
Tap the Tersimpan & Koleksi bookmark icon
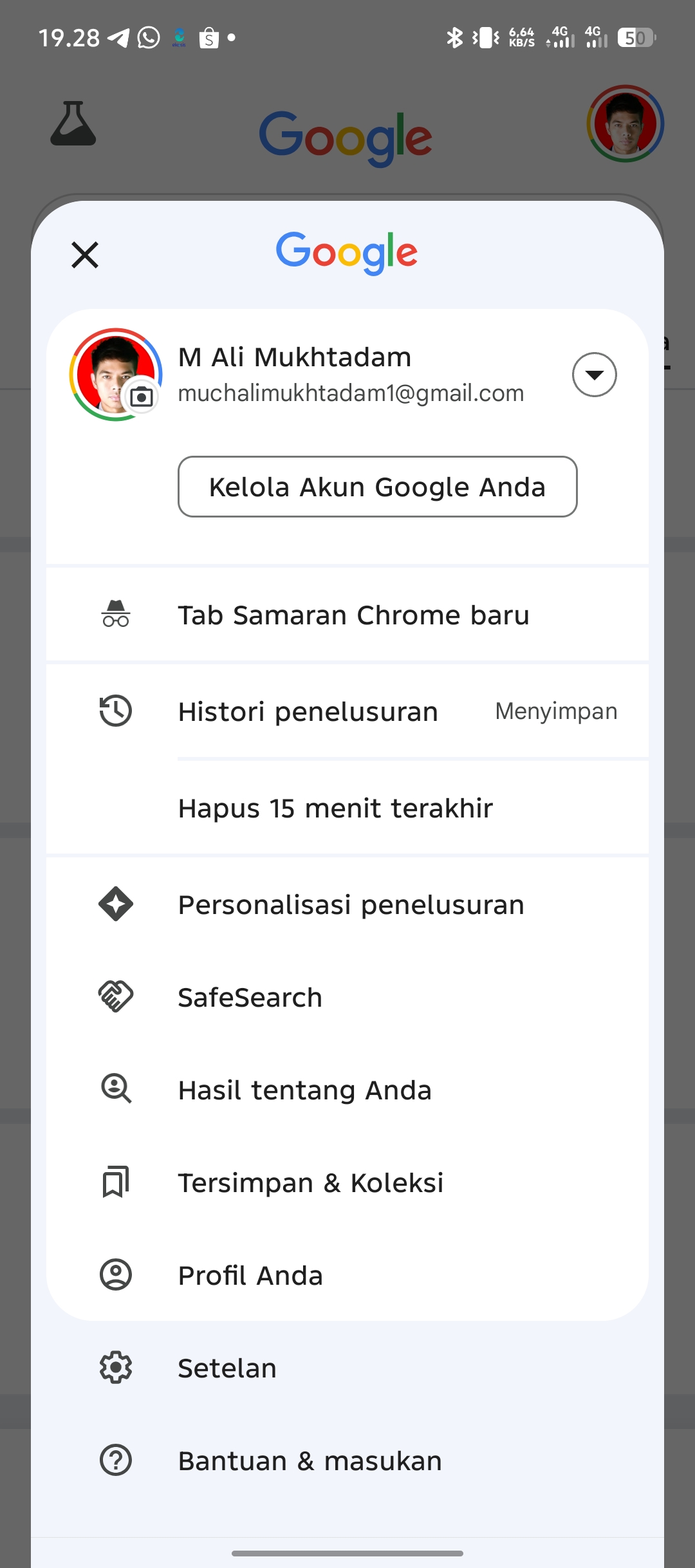point(116,1182)
